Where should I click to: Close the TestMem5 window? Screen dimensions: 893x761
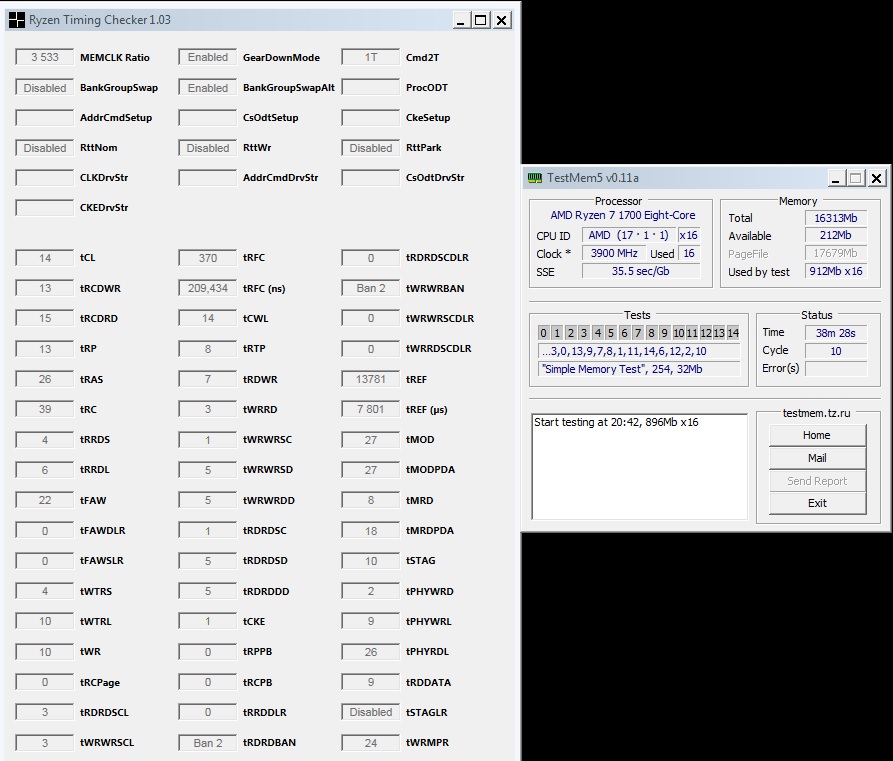876,178
